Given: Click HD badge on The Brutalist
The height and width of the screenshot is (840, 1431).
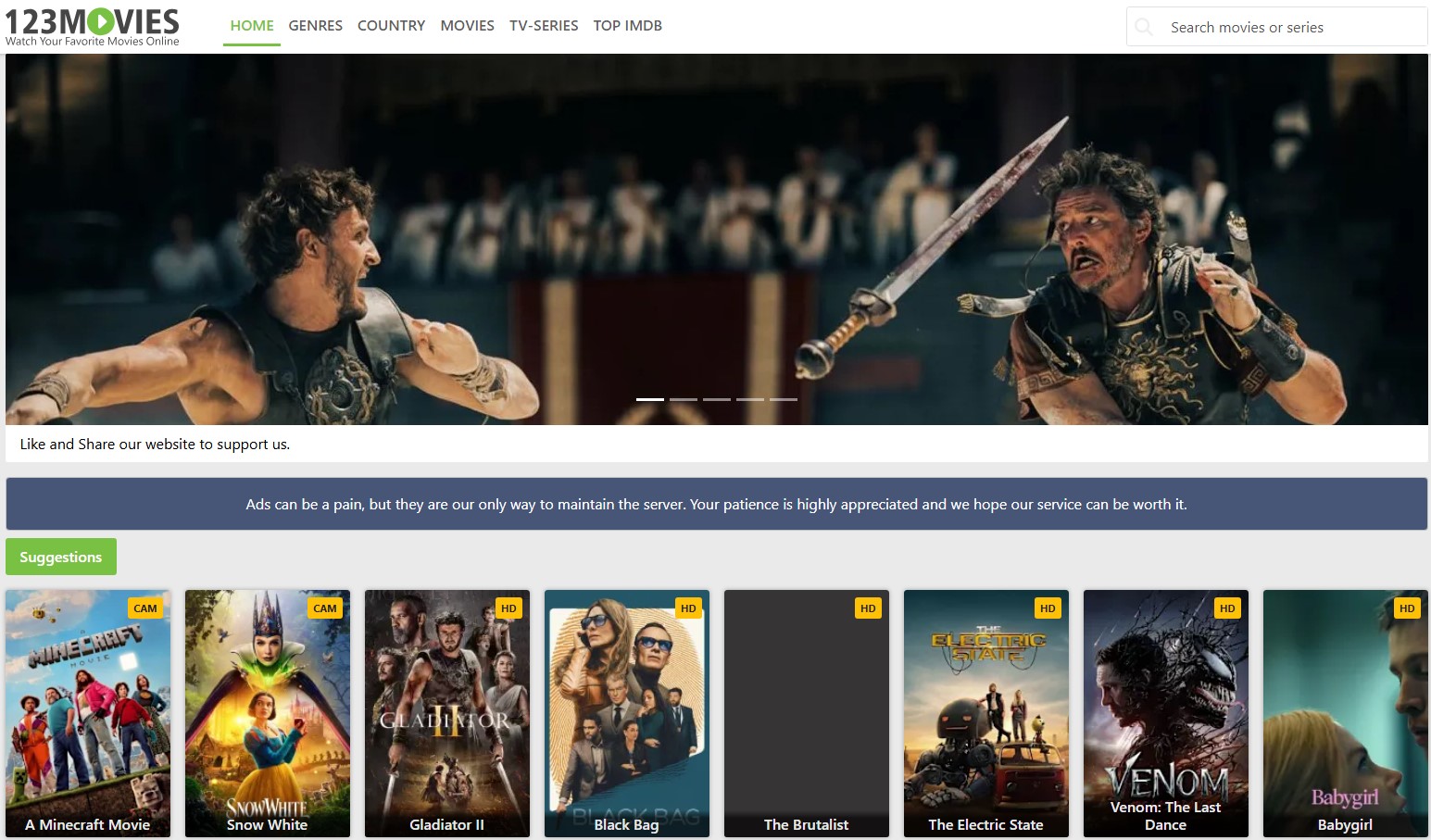Looking at the screenshot, I should coord(868,608).
